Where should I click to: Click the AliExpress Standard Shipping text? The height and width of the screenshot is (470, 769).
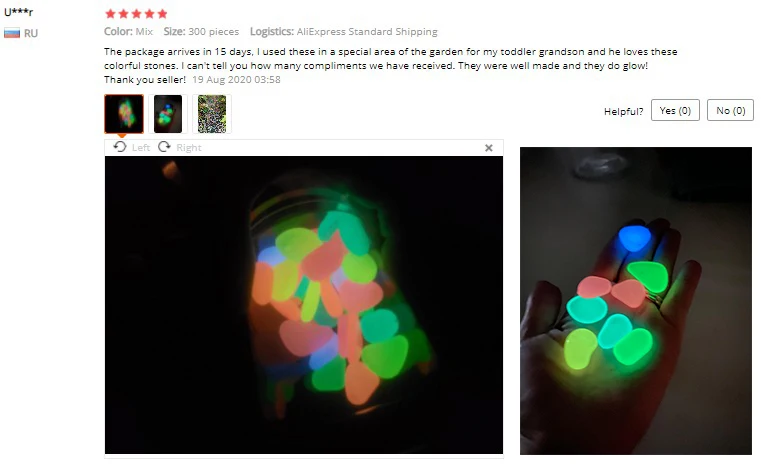tap(367, 31)
